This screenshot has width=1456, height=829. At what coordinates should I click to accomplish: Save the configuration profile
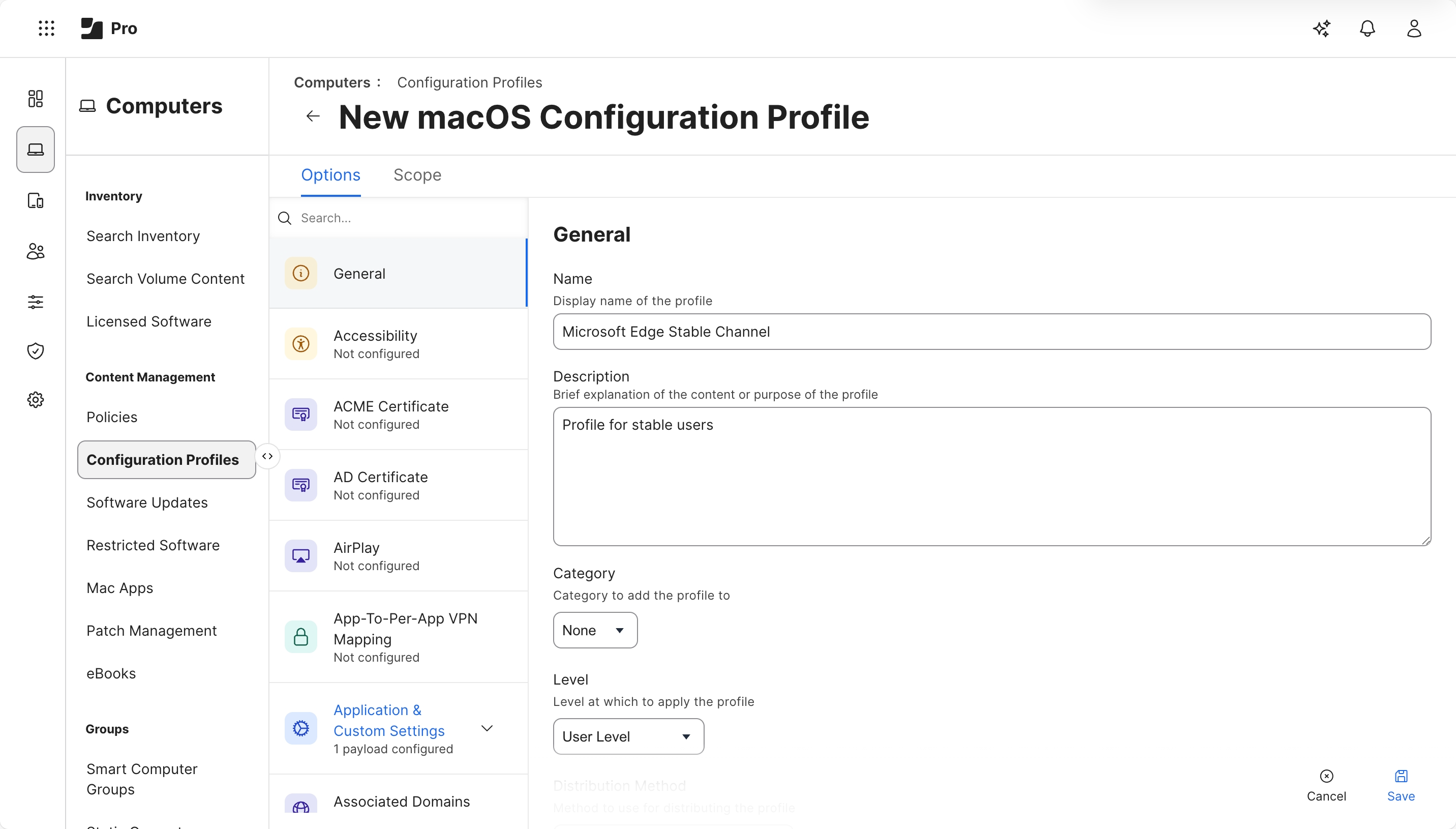pos(1400,785)
